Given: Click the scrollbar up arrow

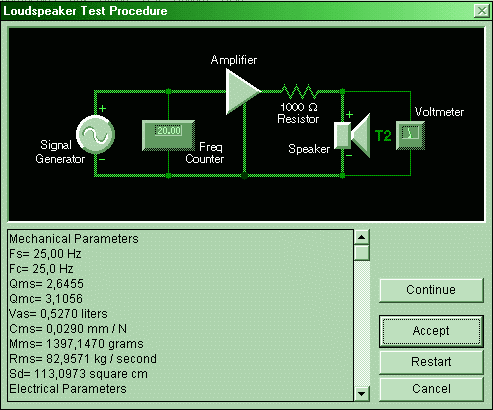Looking at the screenshot, I should pos(362,237).
